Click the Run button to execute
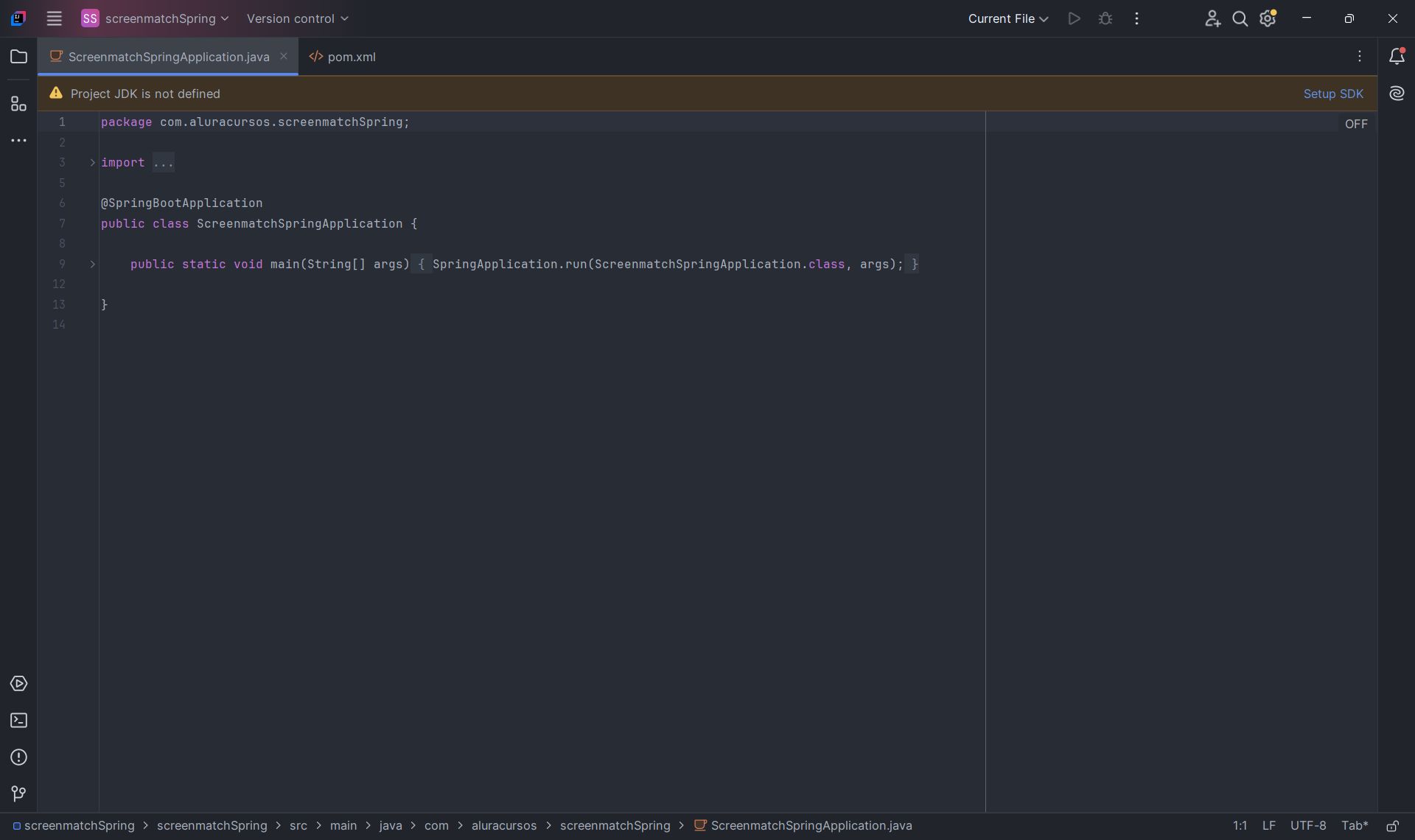Image resolution: width=1415 pixels, height=840 pixels. tap(1074, 18)
